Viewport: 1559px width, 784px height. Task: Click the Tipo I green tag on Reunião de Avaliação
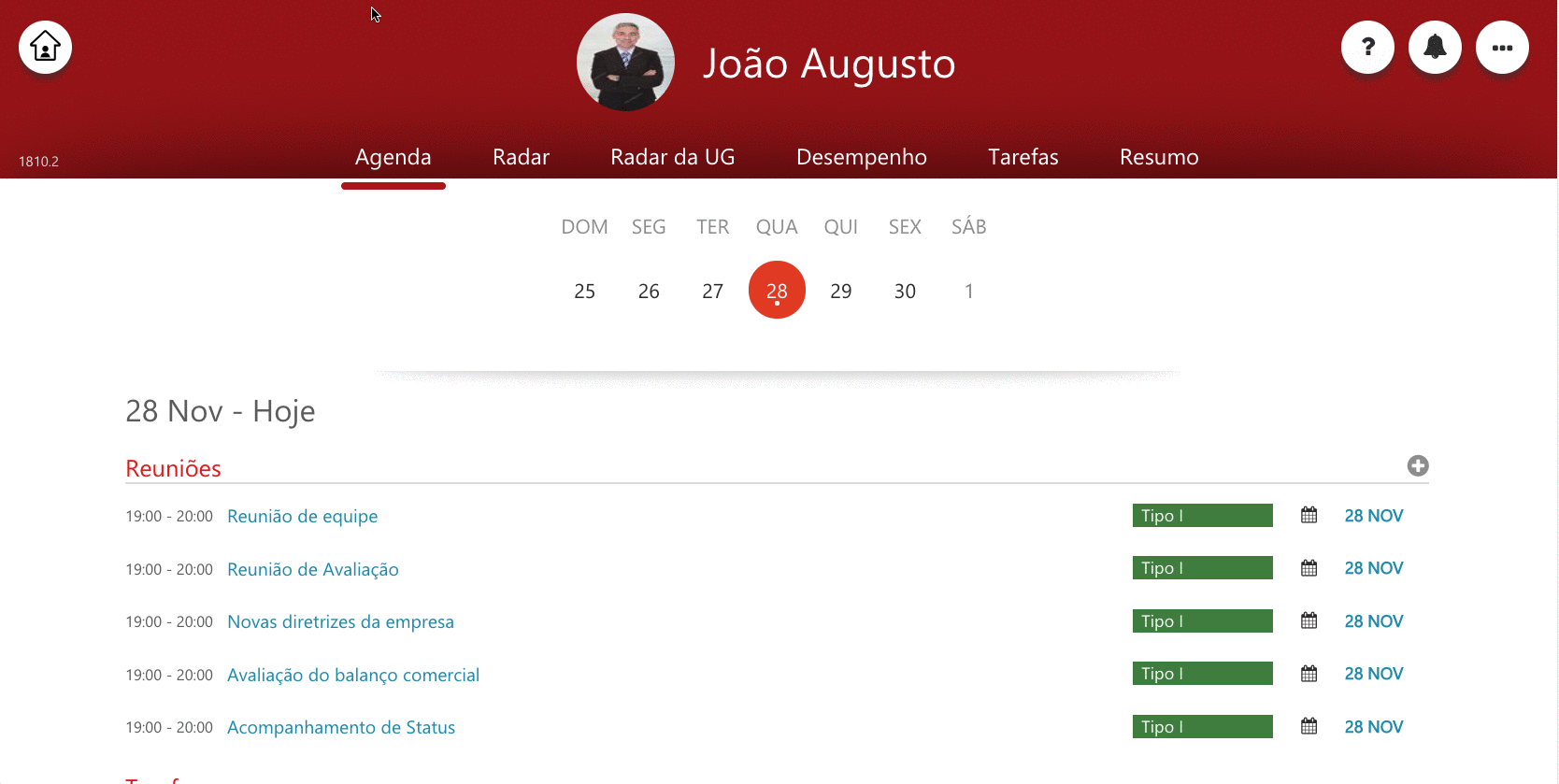tap(1202, 568)
